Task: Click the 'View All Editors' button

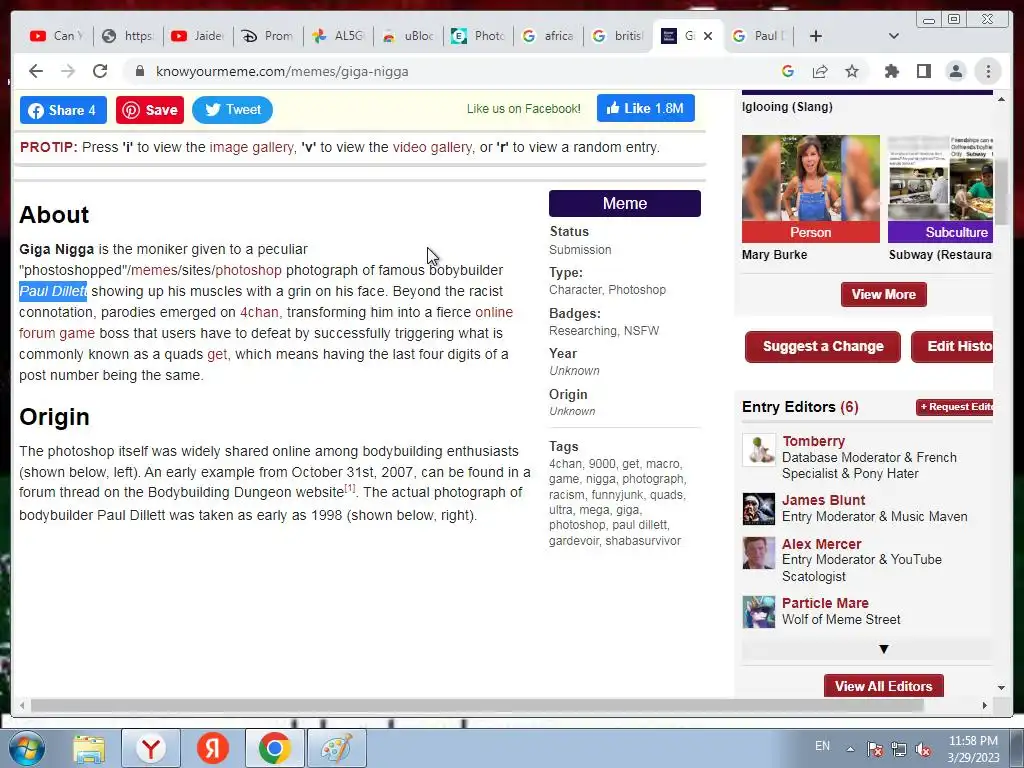Action: (884, 686)
